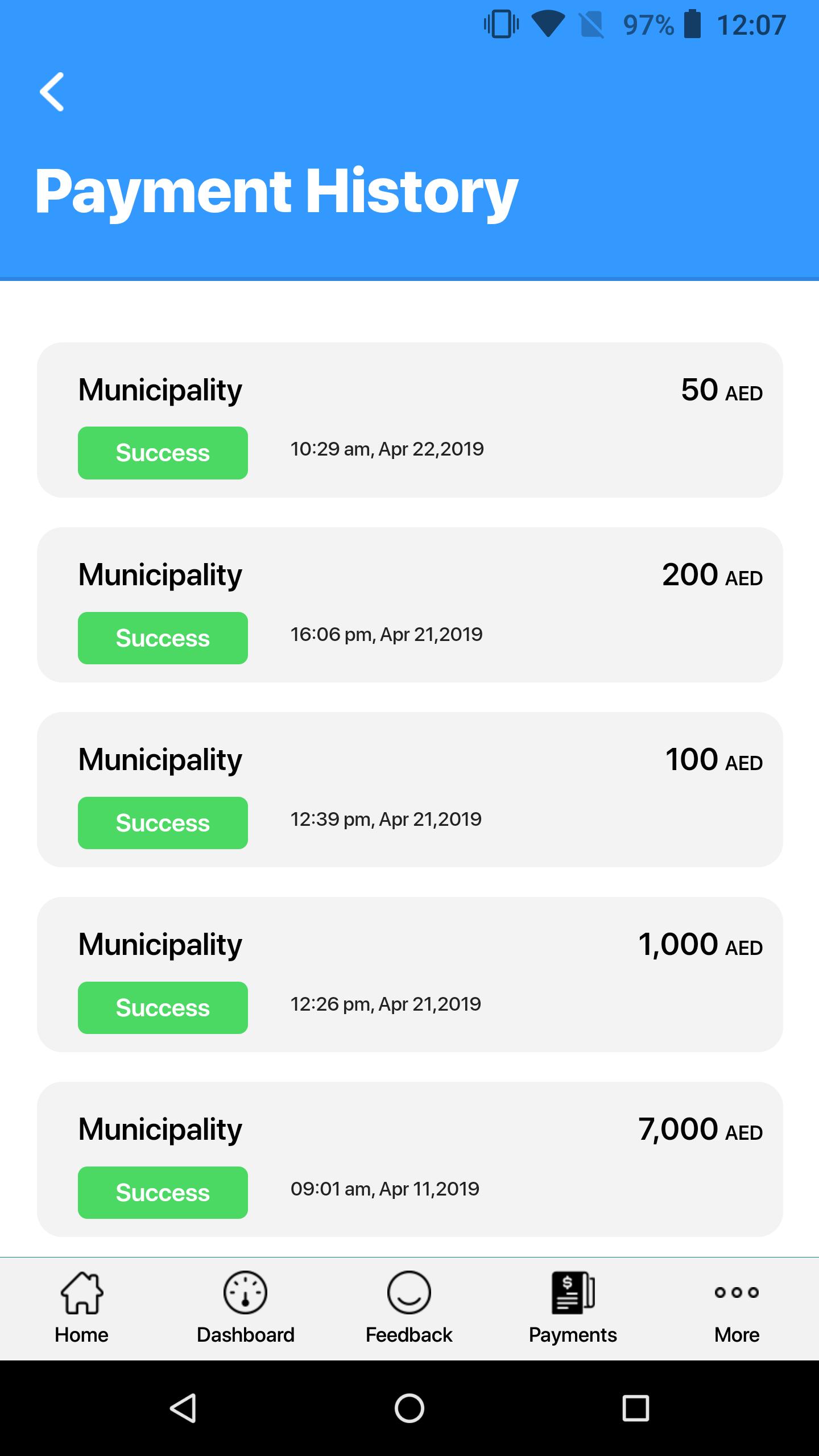
Task: Tap the Wi-Fi icon in status bar
Action: point(548,25)
